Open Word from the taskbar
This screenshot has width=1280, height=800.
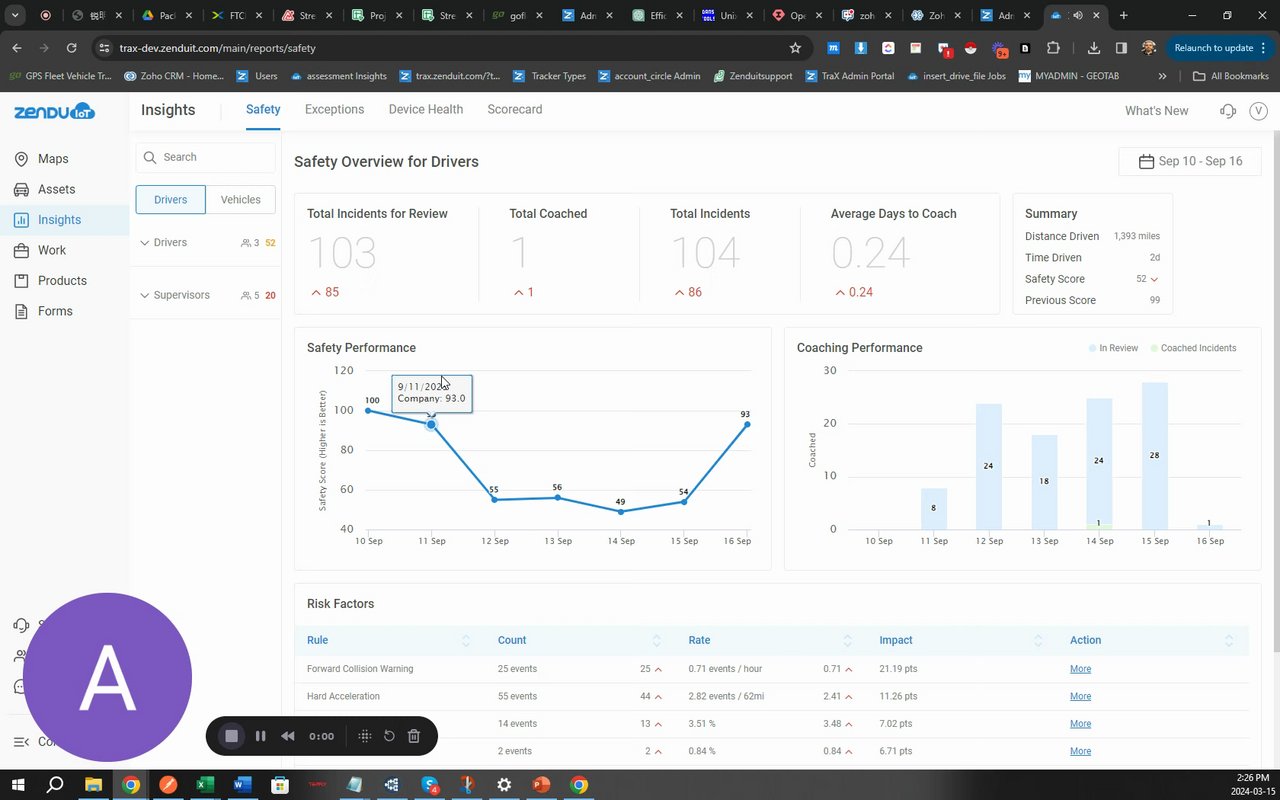point(242,785)
